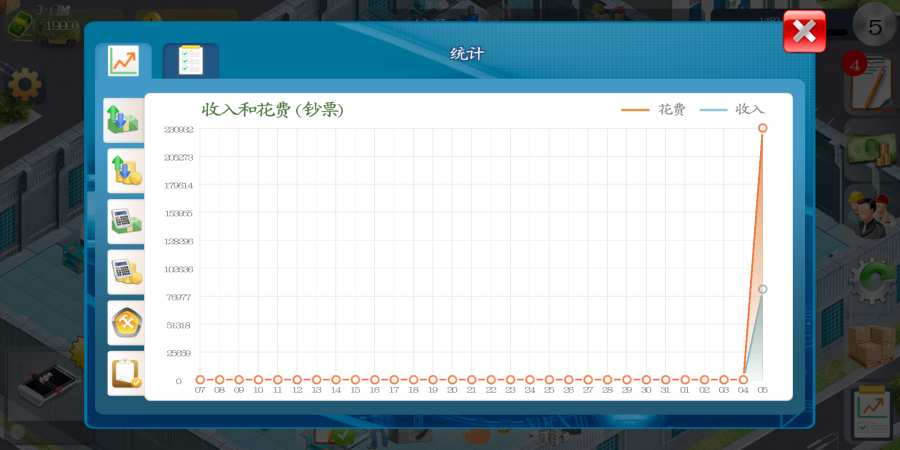Viewport: 900px width, 450px height.
Task: Click the 统计 window title
Action: (467, 54)
